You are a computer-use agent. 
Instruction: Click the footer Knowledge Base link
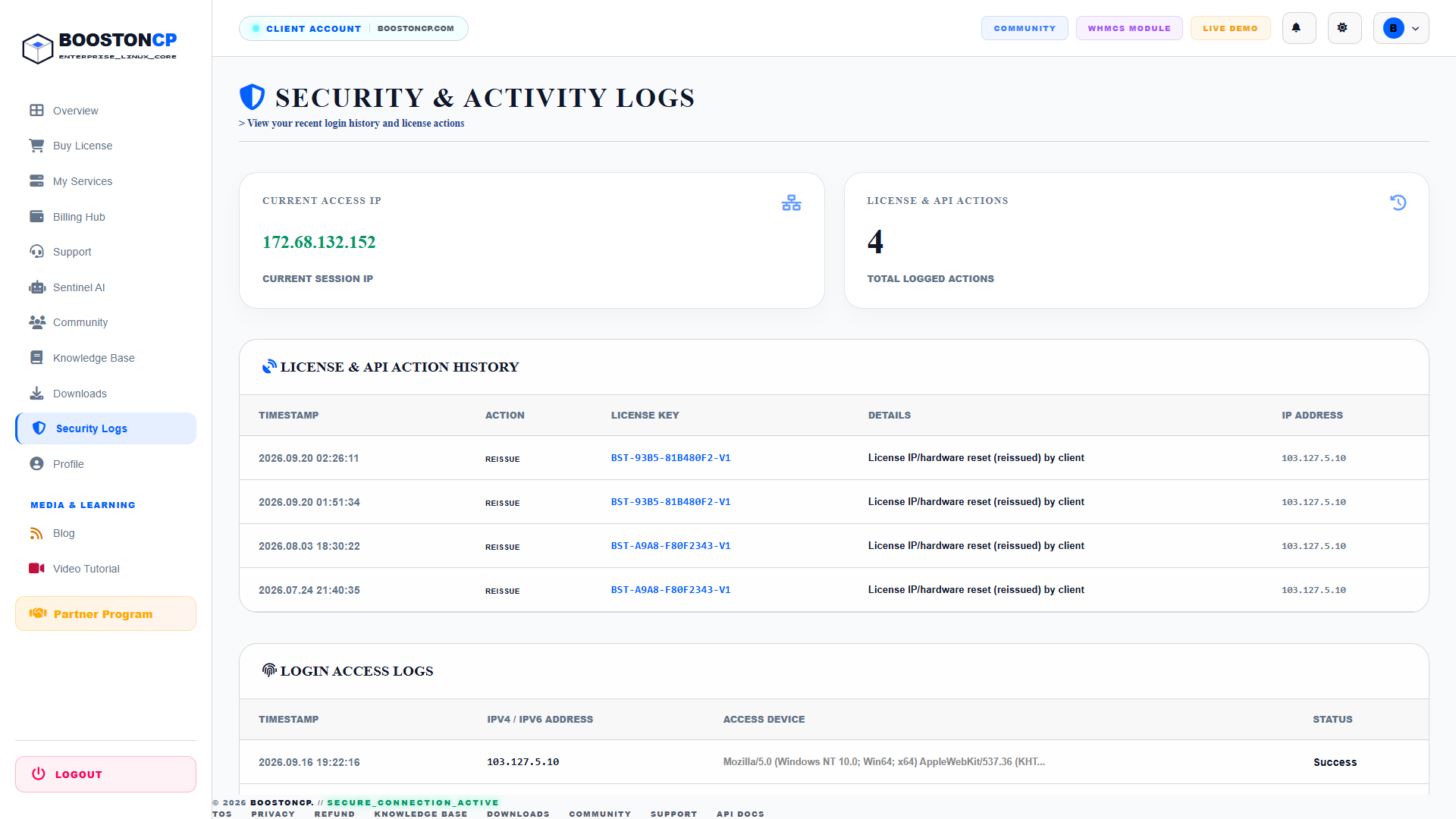421,814
